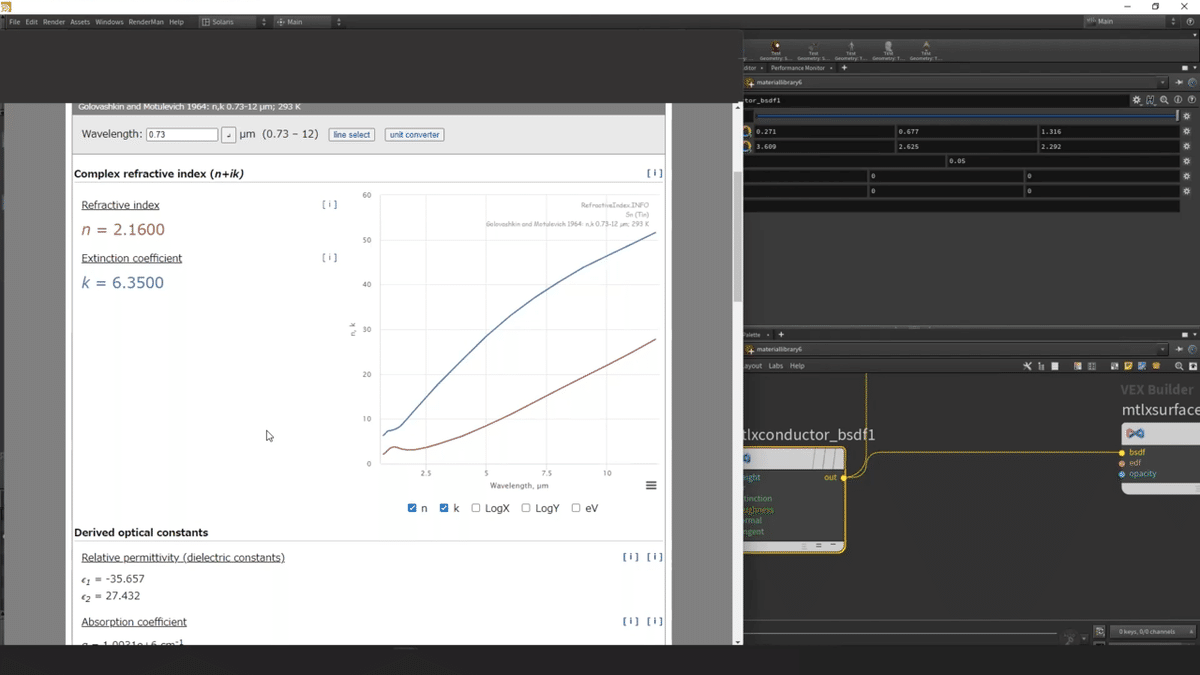Open the Windows menu
This screenshot has height=675, width=1200.
(x=110, y=22)
